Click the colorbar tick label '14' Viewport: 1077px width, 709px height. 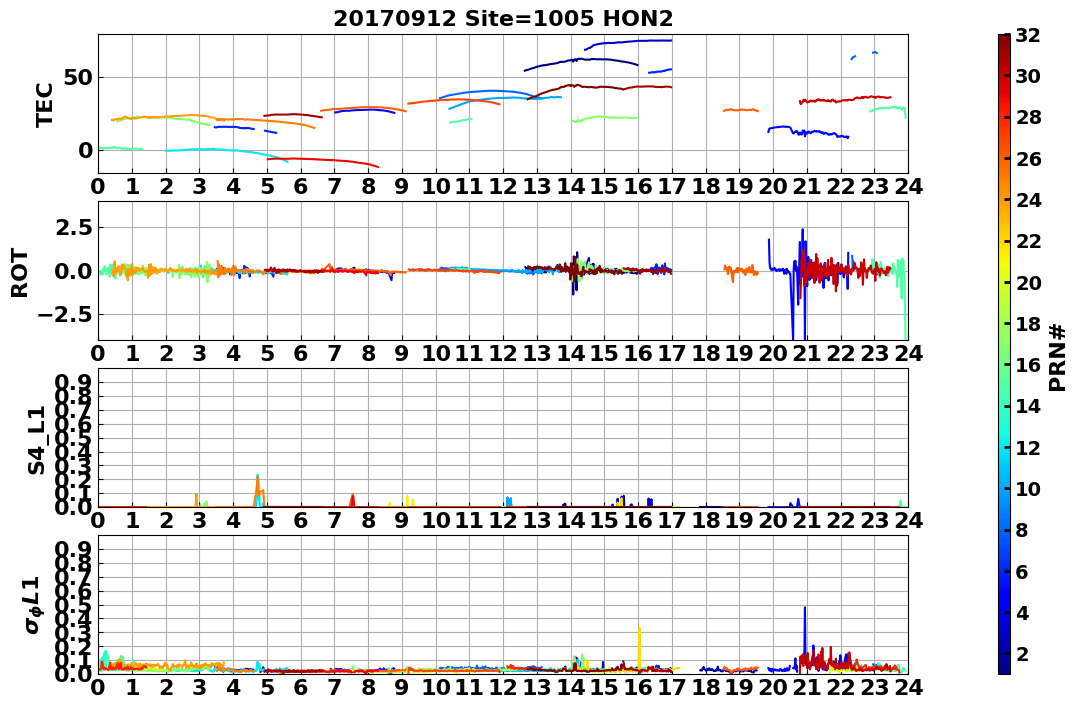pos(1028,406)
